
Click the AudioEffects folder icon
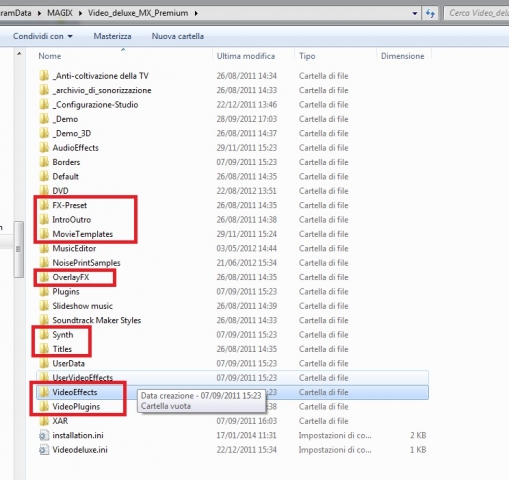click(44, 147)
